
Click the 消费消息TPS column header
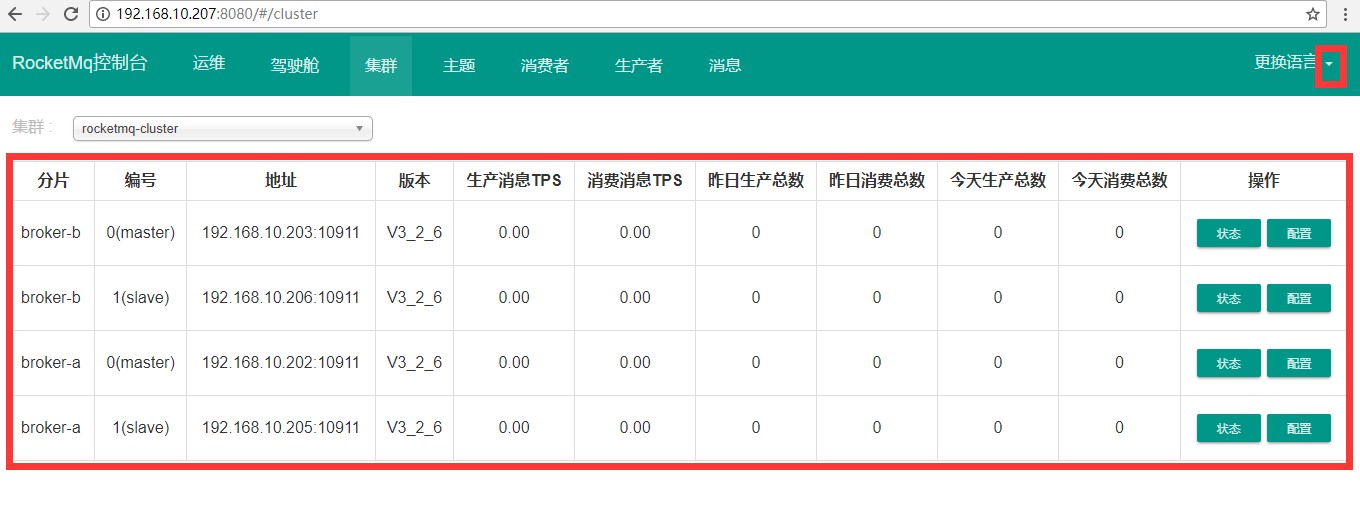[635, 181]
